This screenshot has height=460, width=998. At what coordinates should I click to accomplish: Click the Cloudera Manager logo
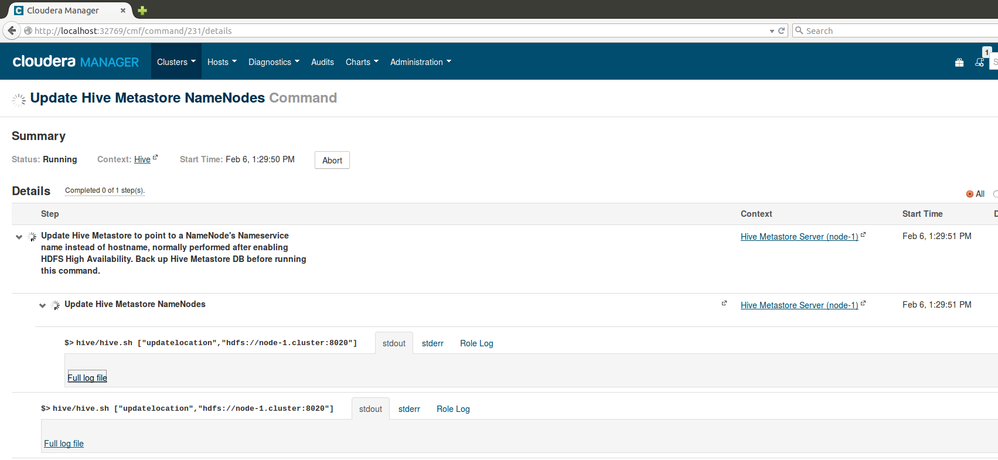pyautogui.click(x=76, y=62)
